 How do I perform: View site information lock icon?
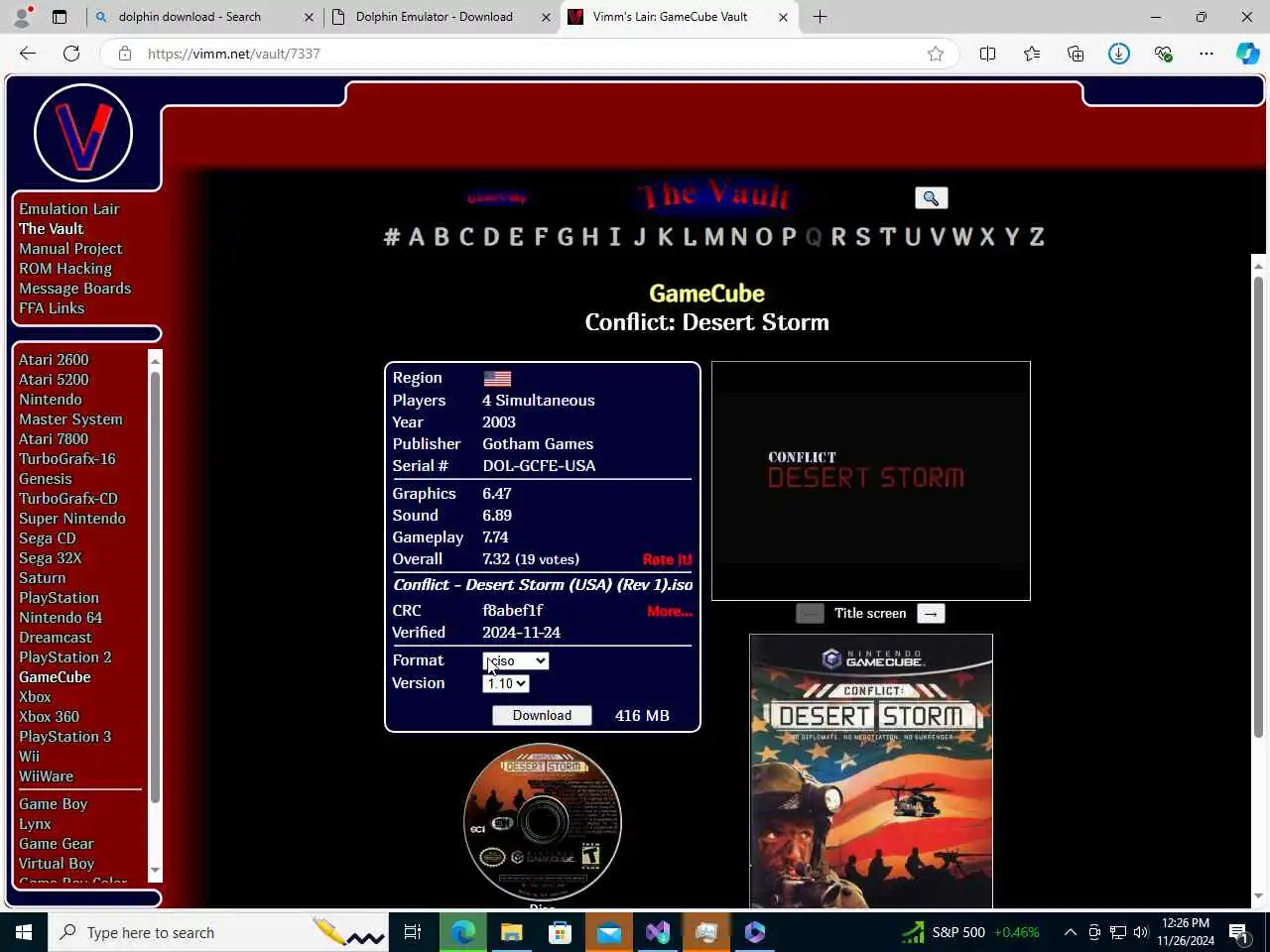coord(125,54)
